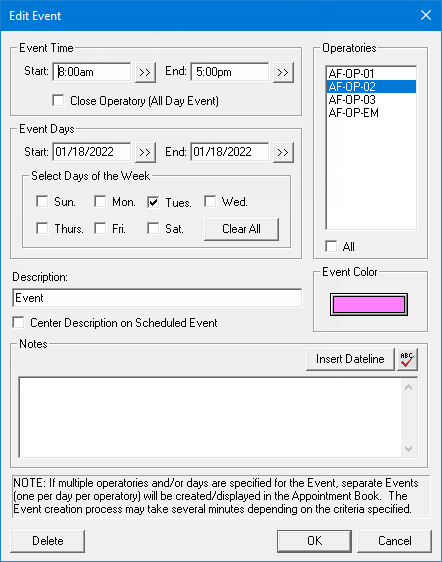
Task: Click the Clear All days button
Action: [x=241, y=229]
